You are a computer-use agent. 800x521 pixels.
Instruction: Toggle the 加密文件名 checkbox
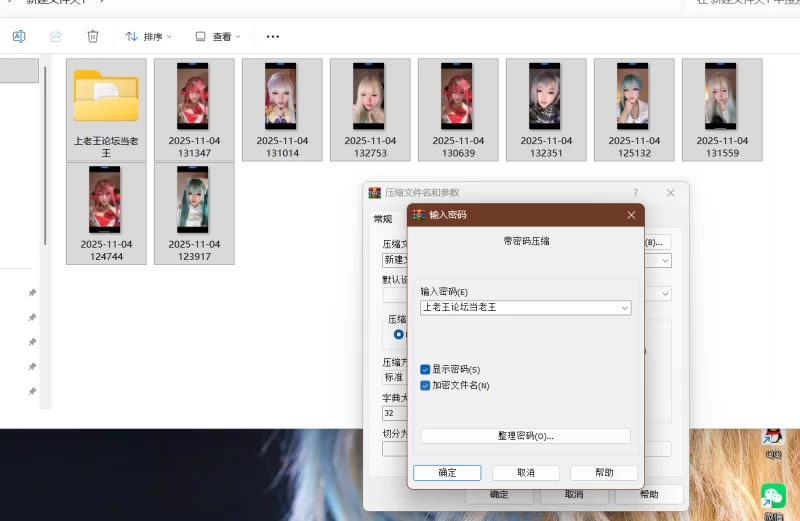(425, 385)
